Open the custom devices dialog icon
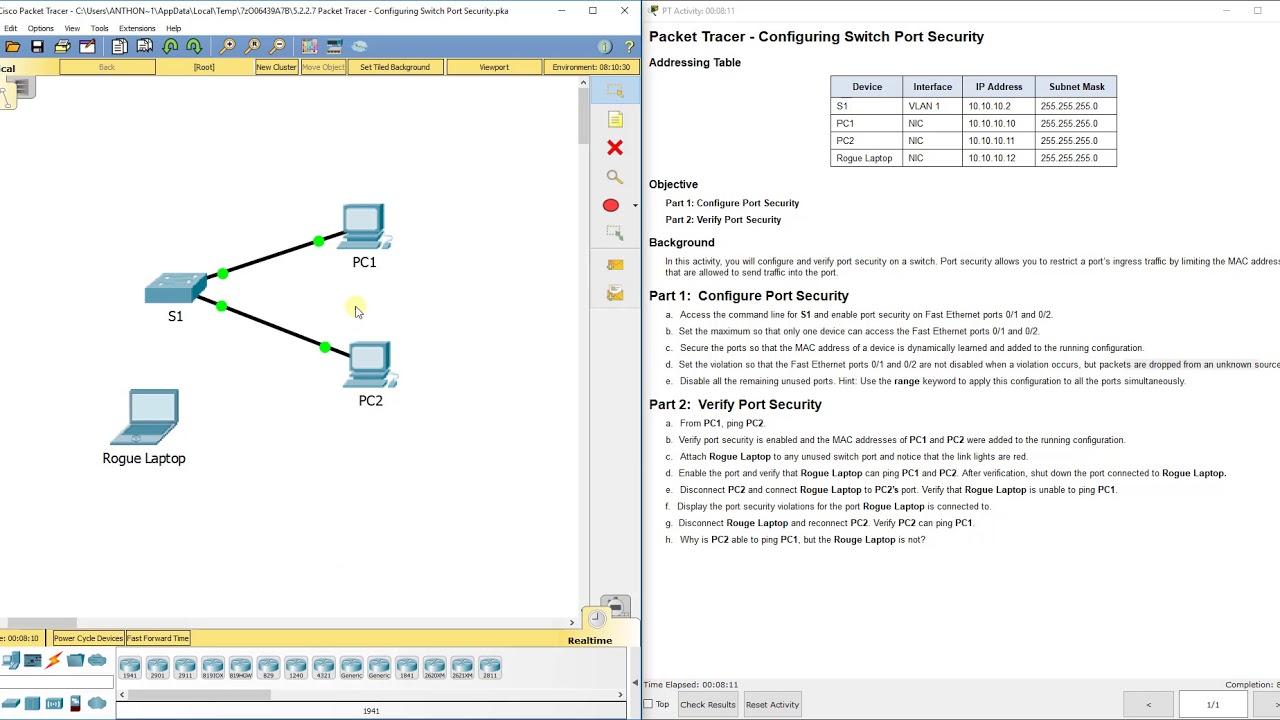 pos(334,47)
